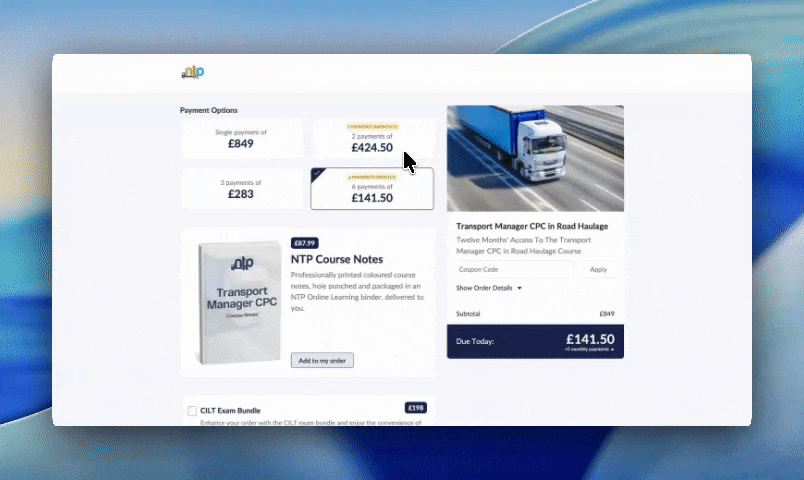Apply the coupon code

[x=598, y=269]
